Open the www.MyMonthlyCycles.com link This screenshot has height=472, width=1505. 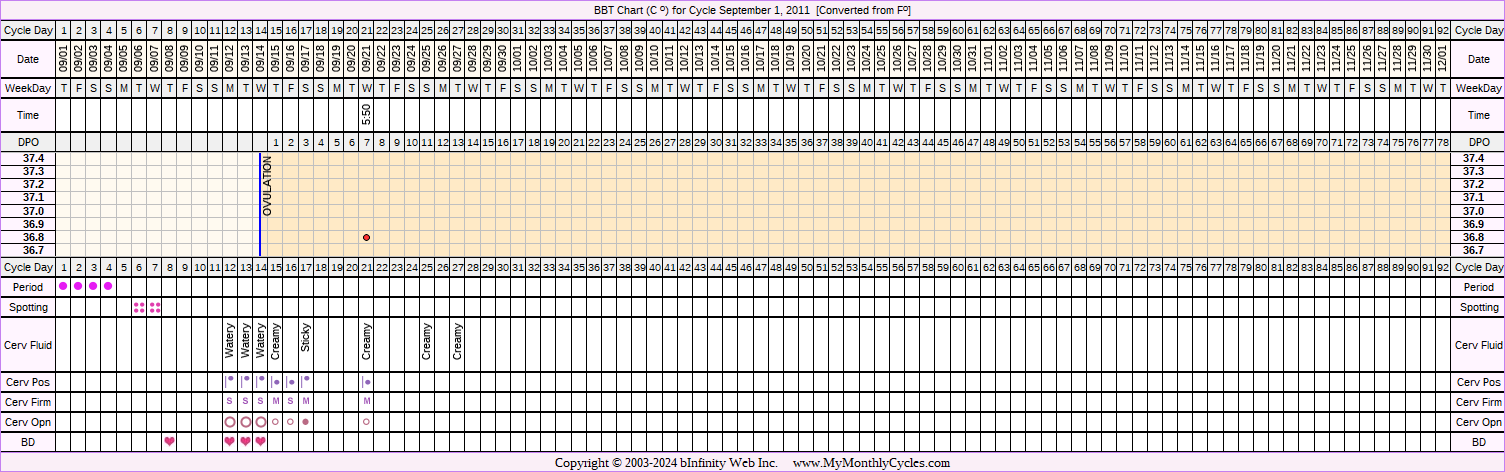[871, 463]
